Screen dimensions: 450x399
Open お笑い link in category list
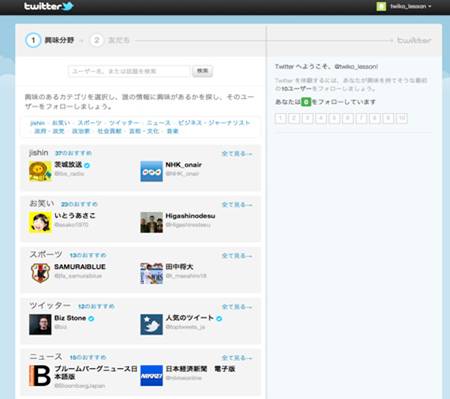(x=61, y=123)
